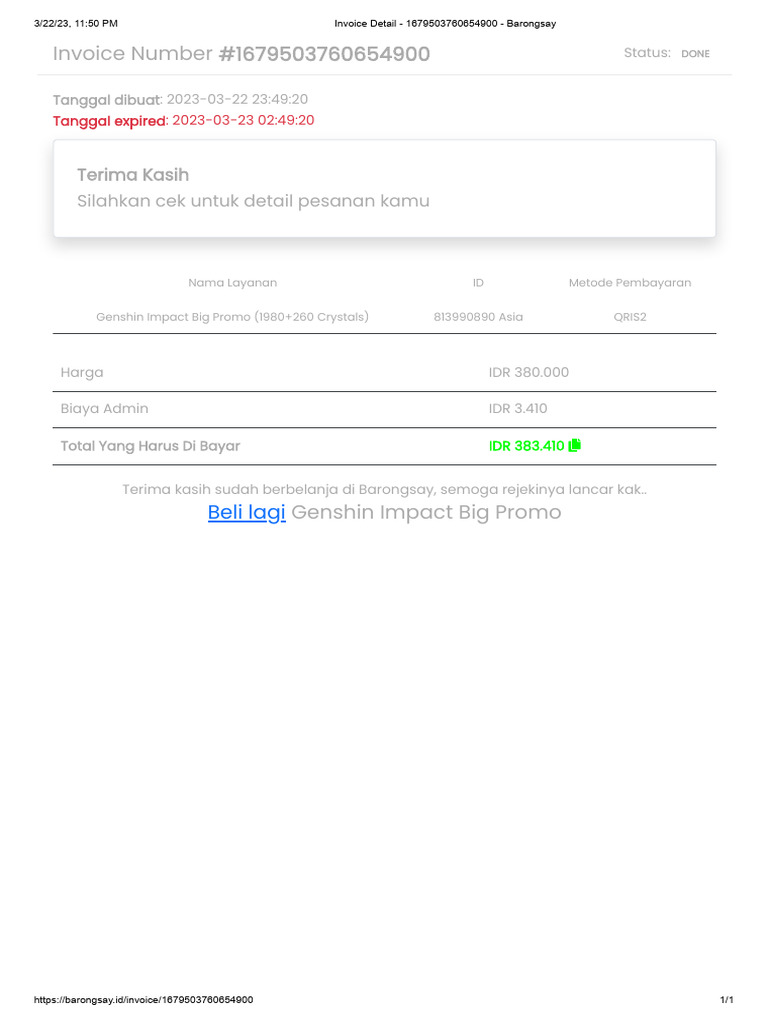Click the 'ID' column header
The image size is (768, 1024).
click(x=478, y=283)
